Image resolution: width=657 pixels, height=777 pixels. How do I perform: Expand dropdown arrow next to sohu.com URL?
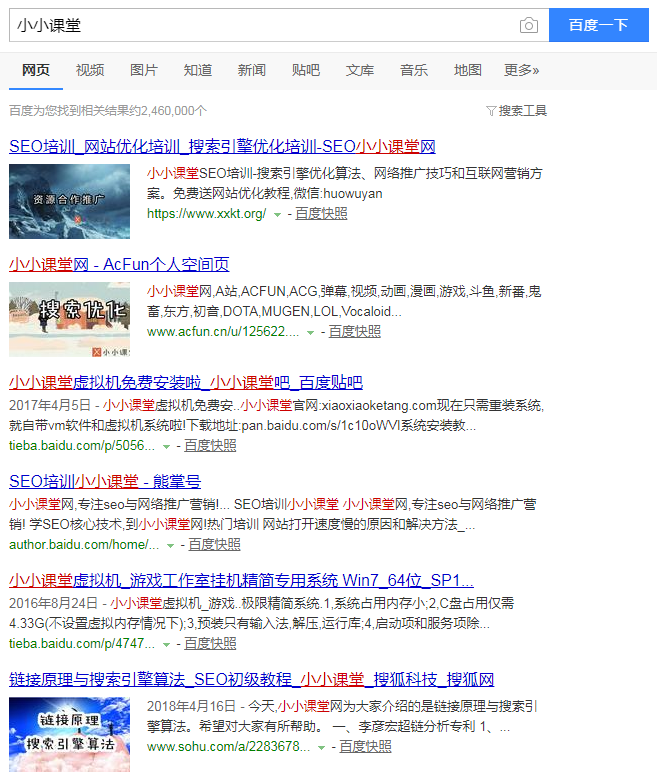[322, 748]
